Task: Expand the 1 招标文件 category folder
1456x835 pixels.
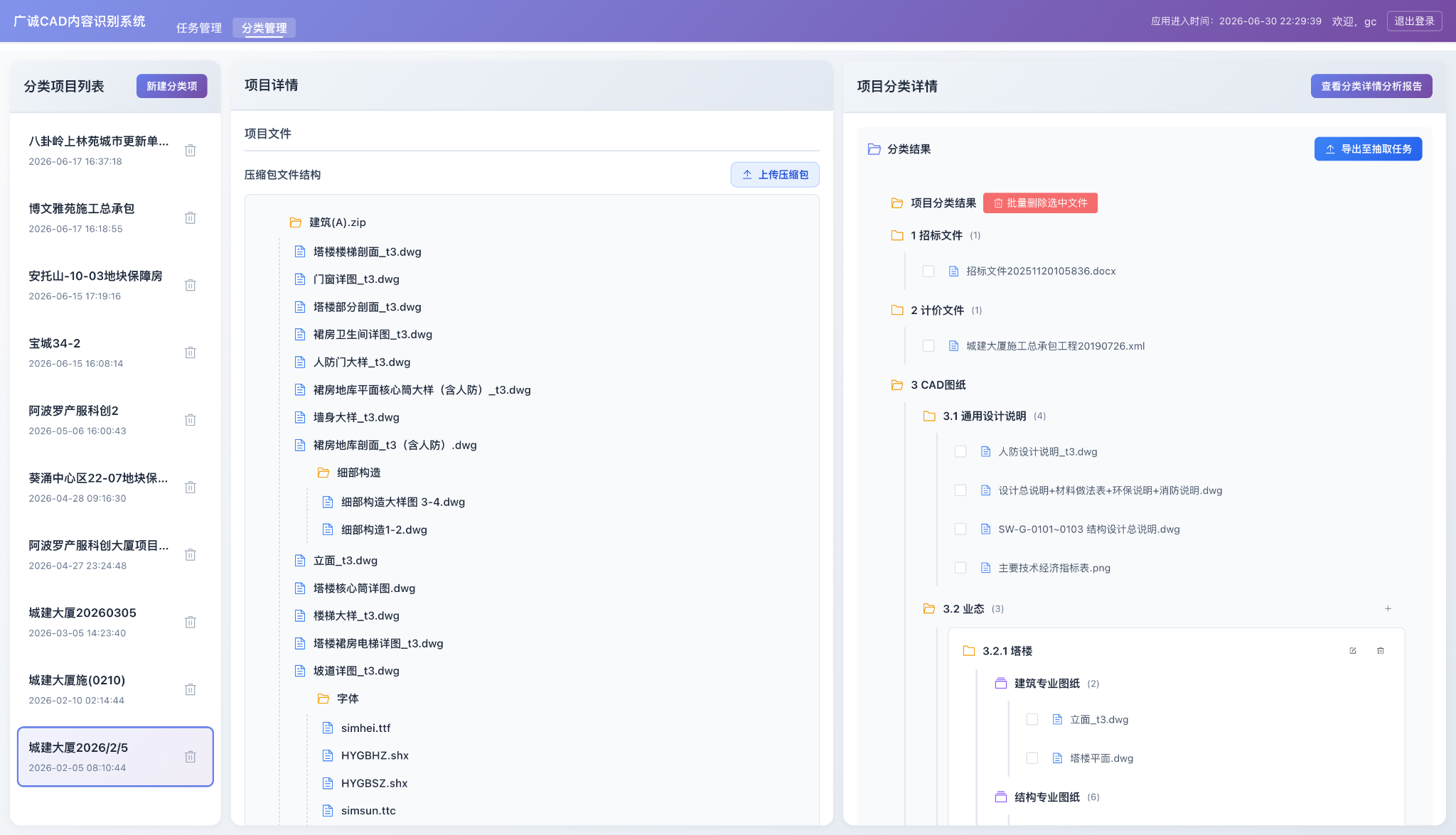Action: pos(897,235)
